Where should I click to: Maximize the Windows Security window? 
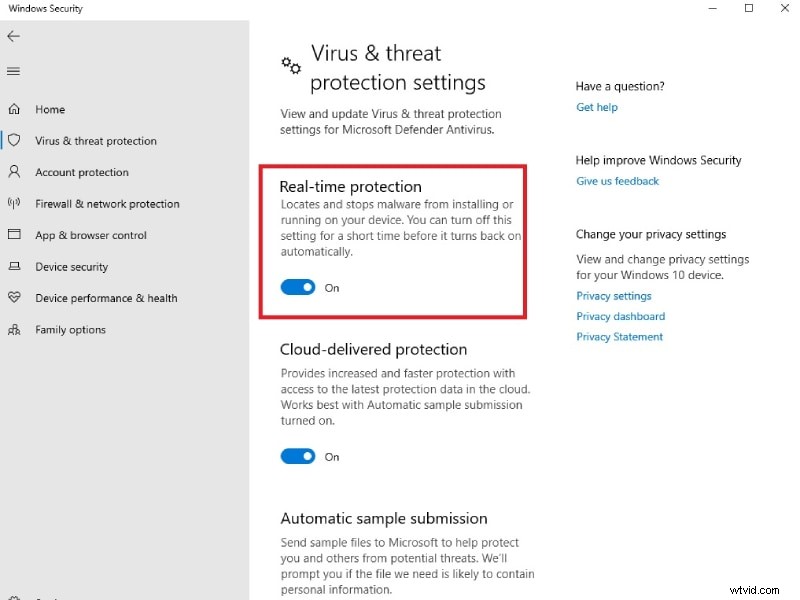[x=749, y=9]
